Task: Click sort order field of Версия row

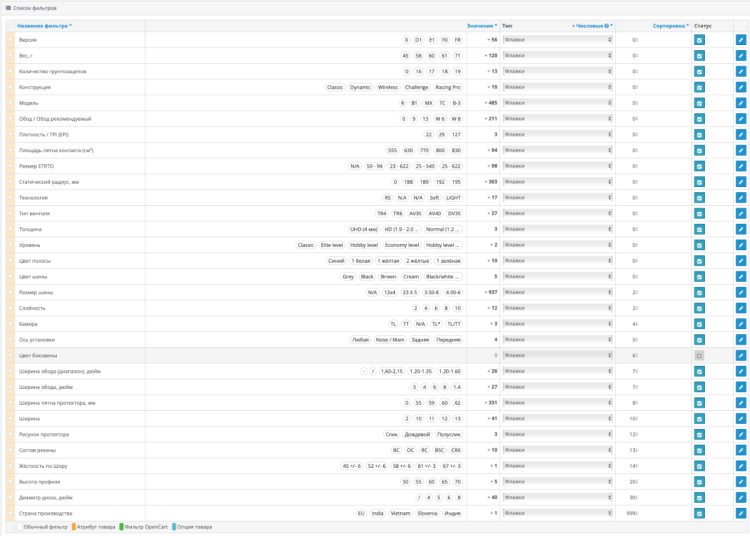Action: click(x=634, y=40)
